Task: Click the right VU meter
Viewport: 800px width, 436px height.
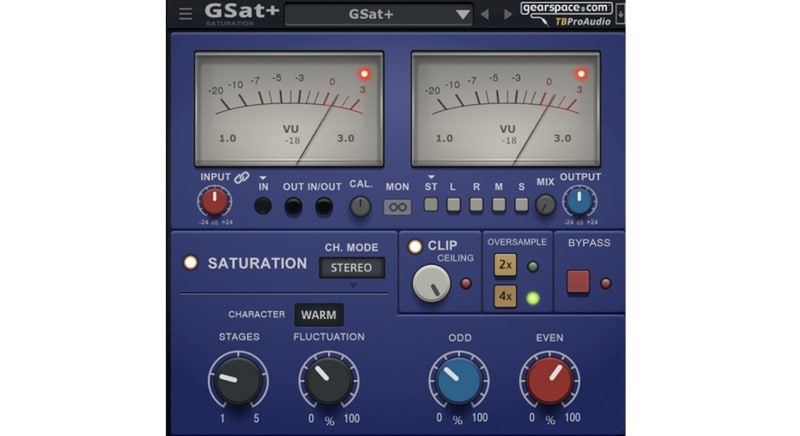Action: (x=506, y=109)
